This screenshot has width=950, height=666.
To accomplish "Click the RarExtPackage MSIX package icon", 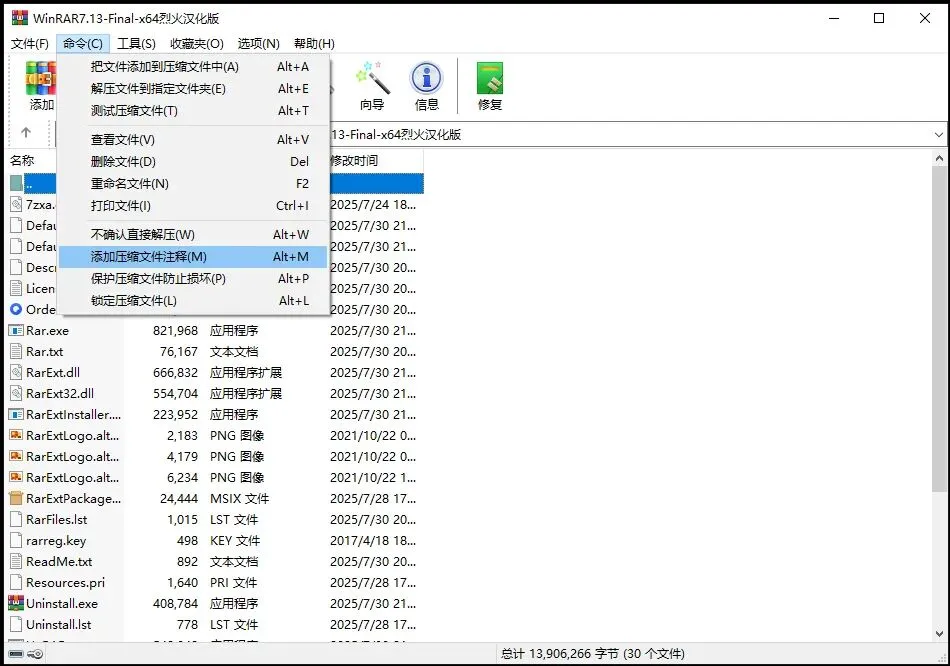I will click(16, 498).
